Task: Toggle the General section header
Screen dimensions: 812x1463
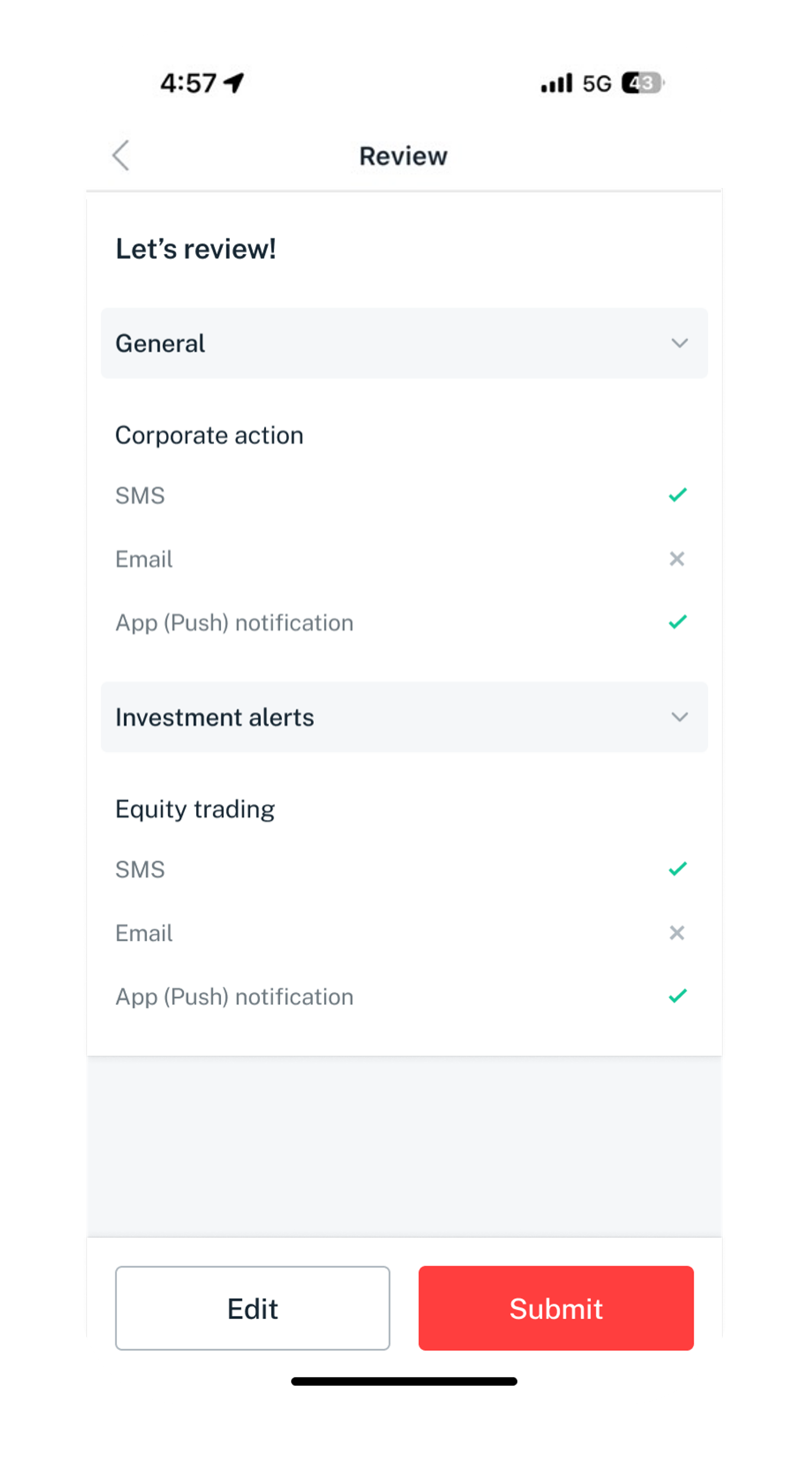Action: [x=404, y=343]
